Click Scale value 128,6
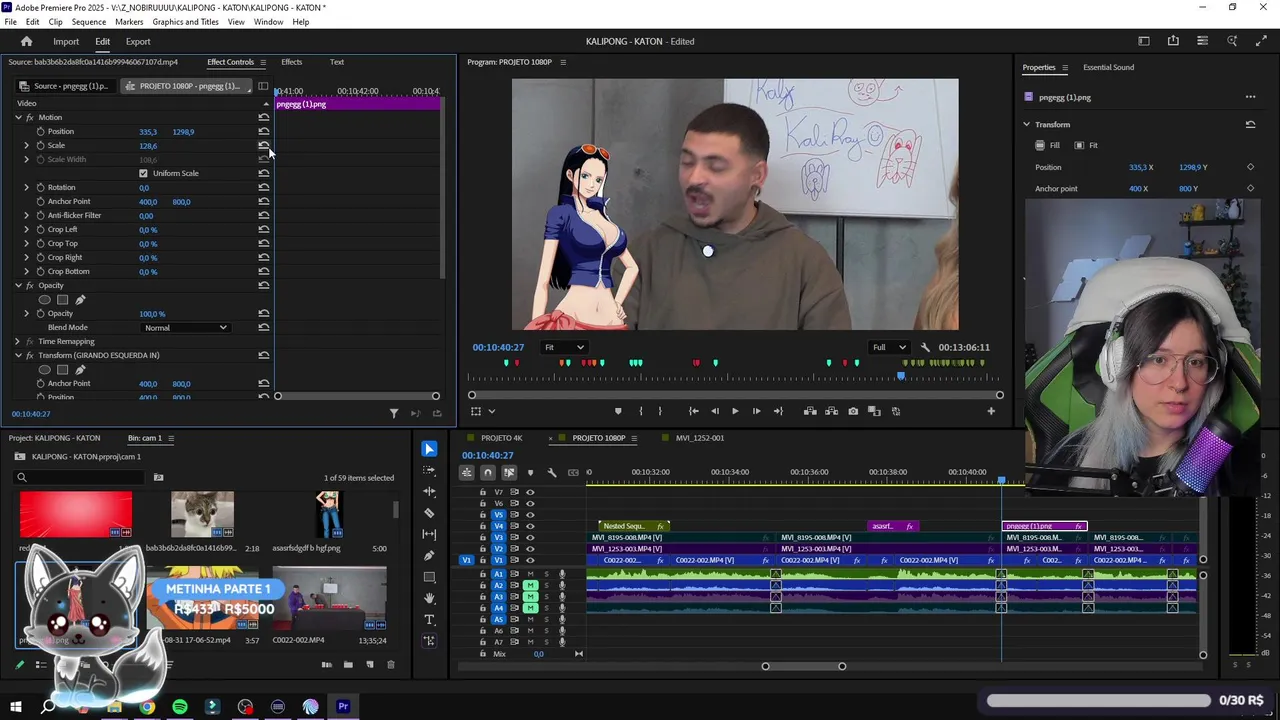 point(148,146)
